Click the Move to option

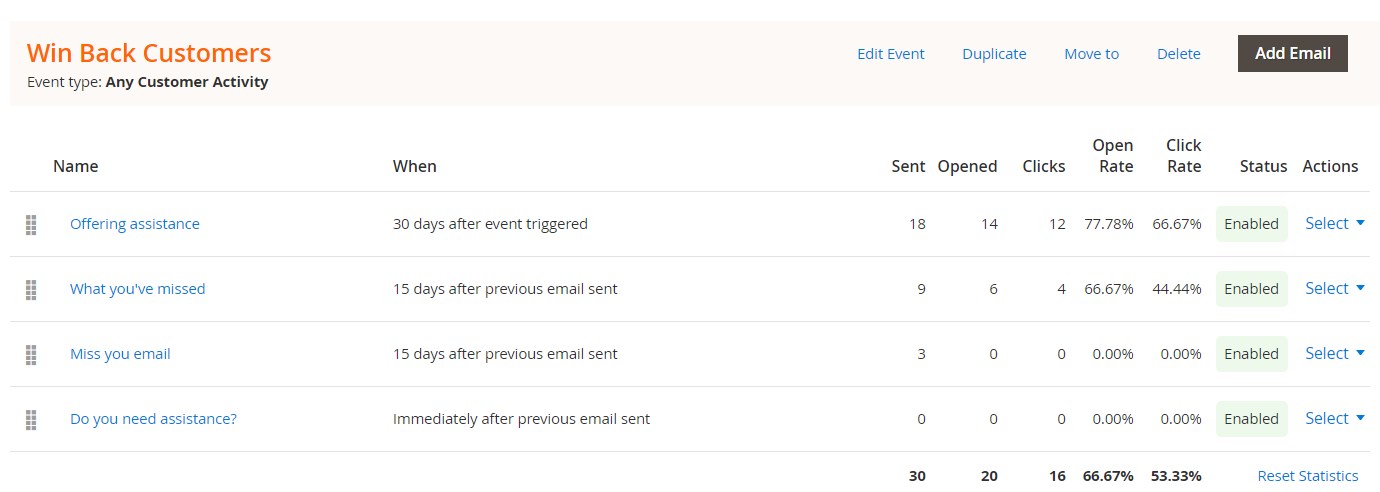click(1091, 54)
